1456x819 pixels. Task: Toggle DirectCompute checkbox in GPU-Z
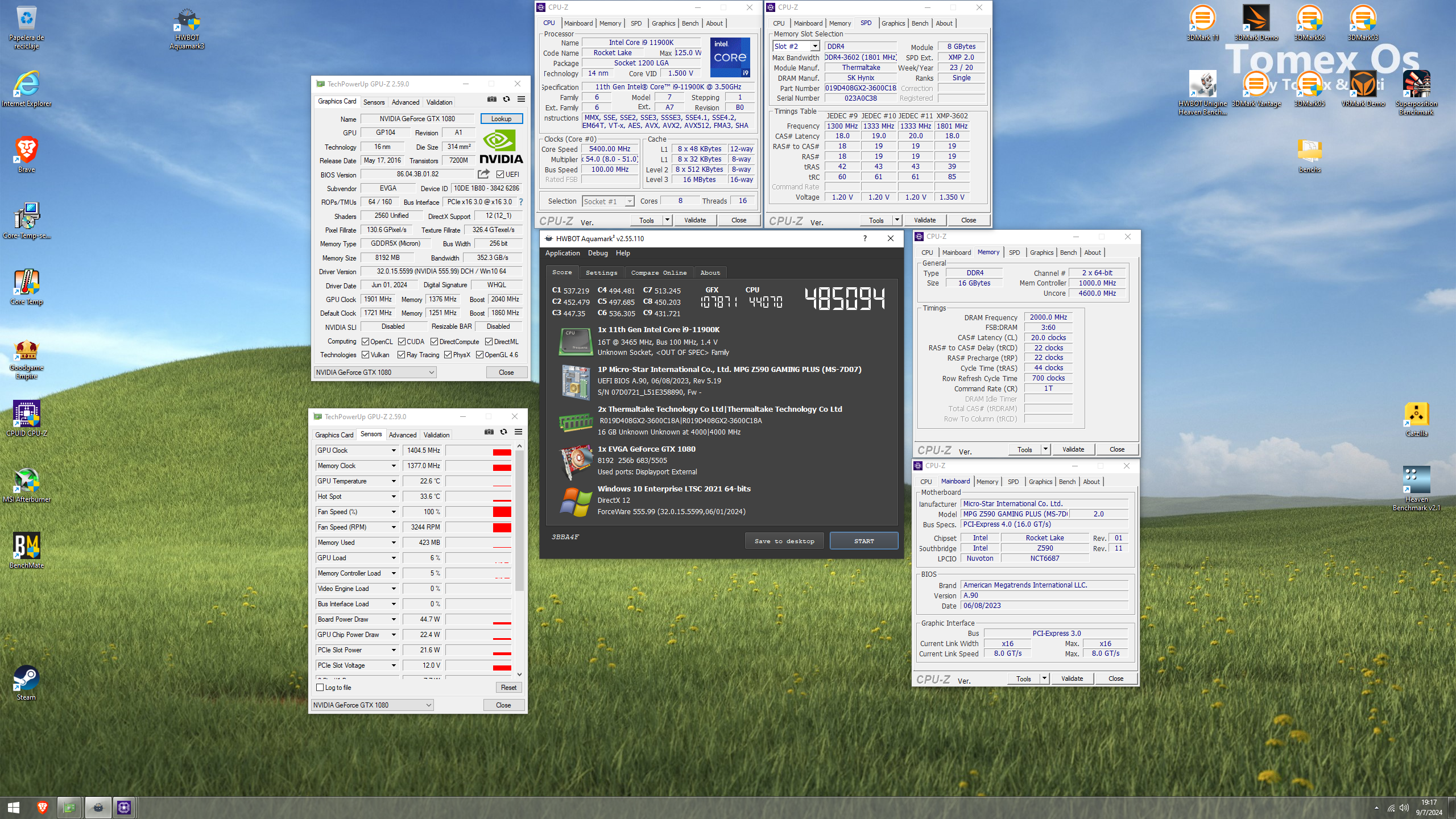pyautogui.click(x=434, y=342)
